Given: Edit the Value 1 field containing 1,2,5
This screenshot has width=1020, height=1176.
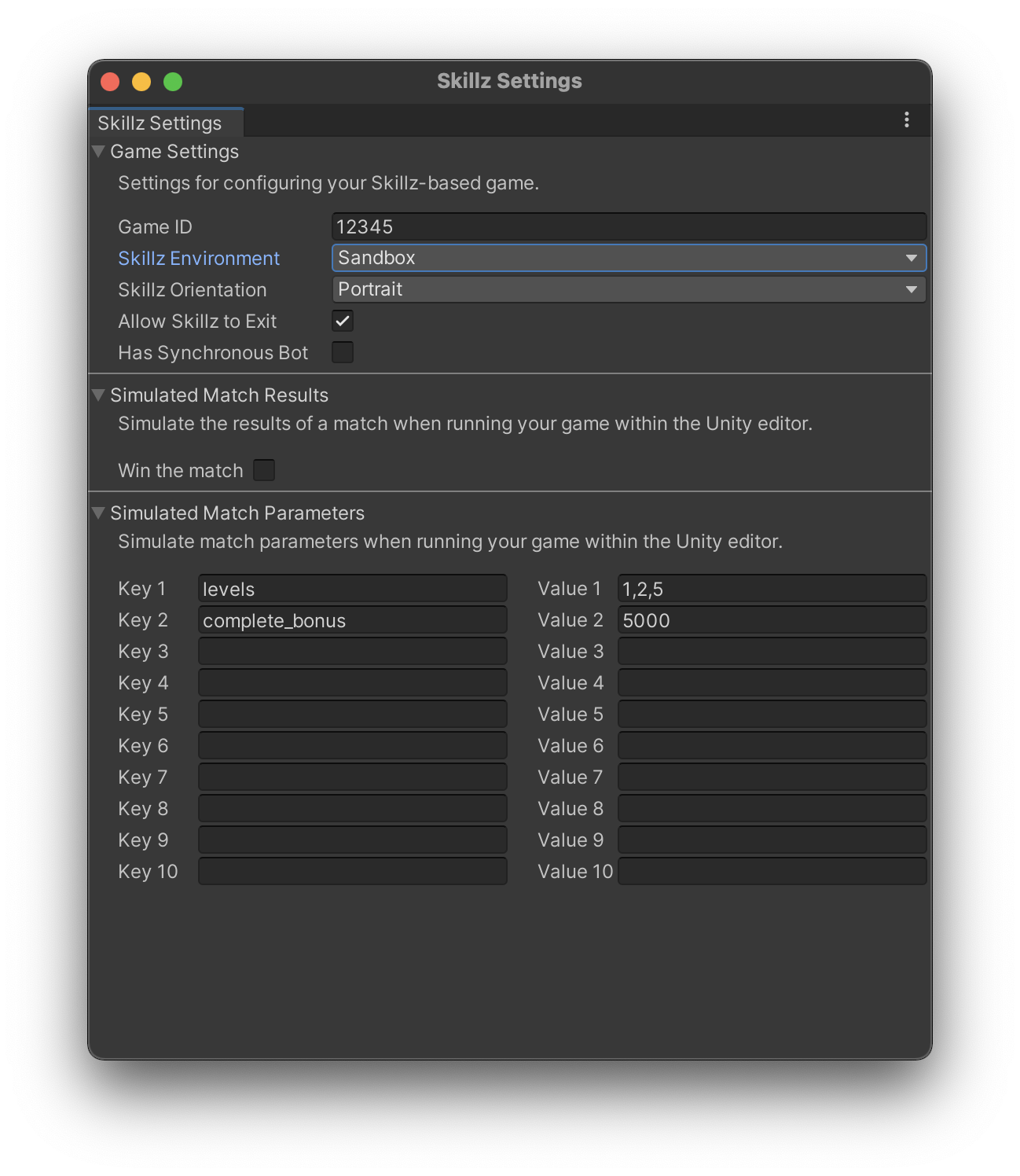Looking at the screenshot, I should point(772,589).
